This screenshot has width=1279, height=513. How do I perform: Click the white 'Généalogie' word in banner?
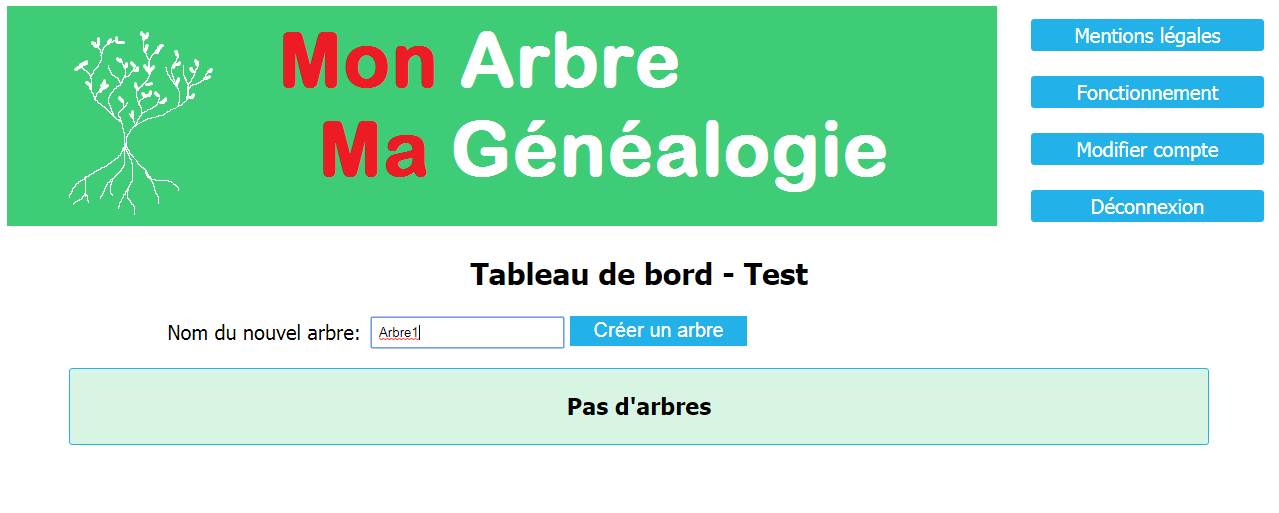point(670,155)
